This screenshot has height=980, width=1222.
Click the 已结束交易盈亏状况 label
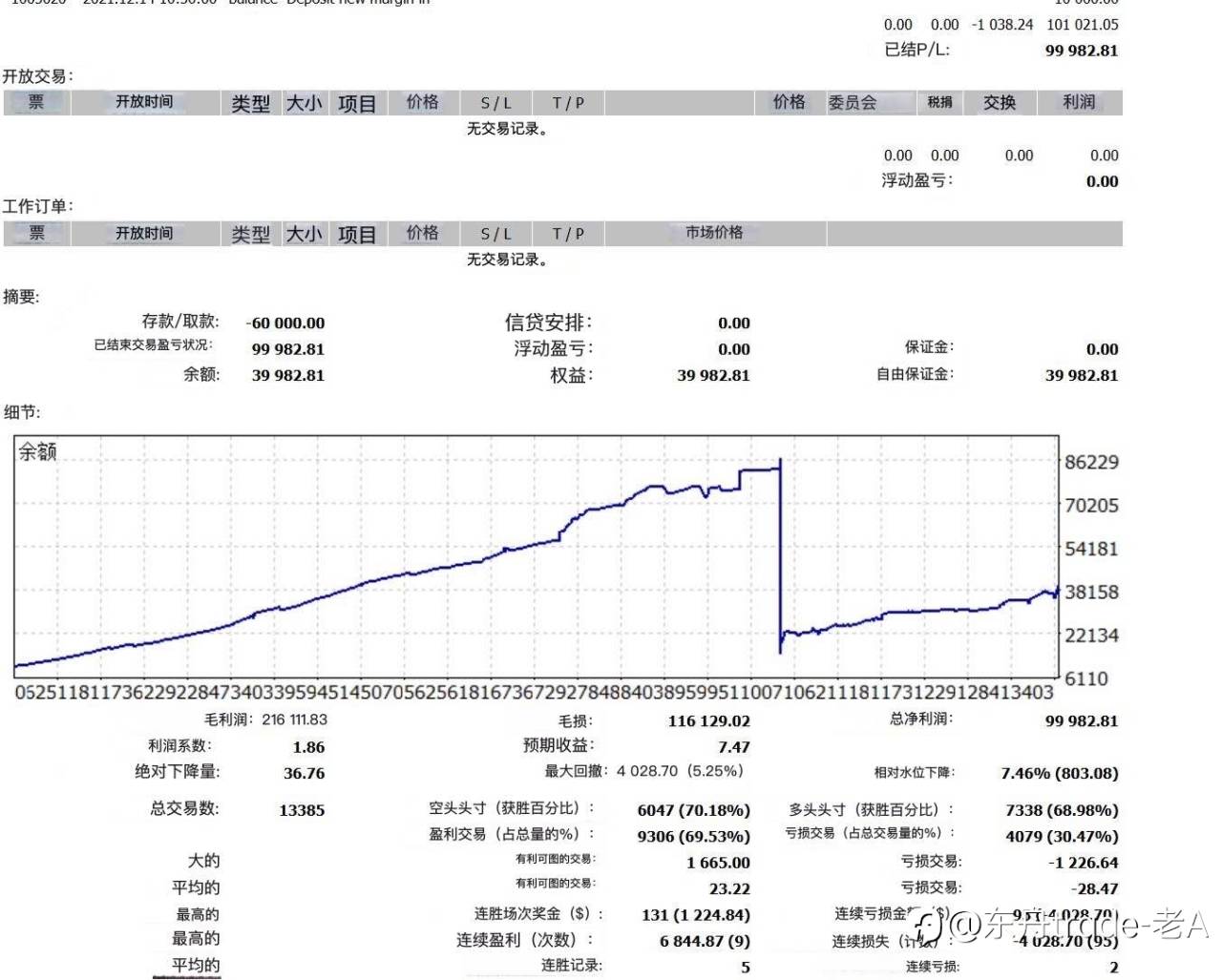pos(154,345)
